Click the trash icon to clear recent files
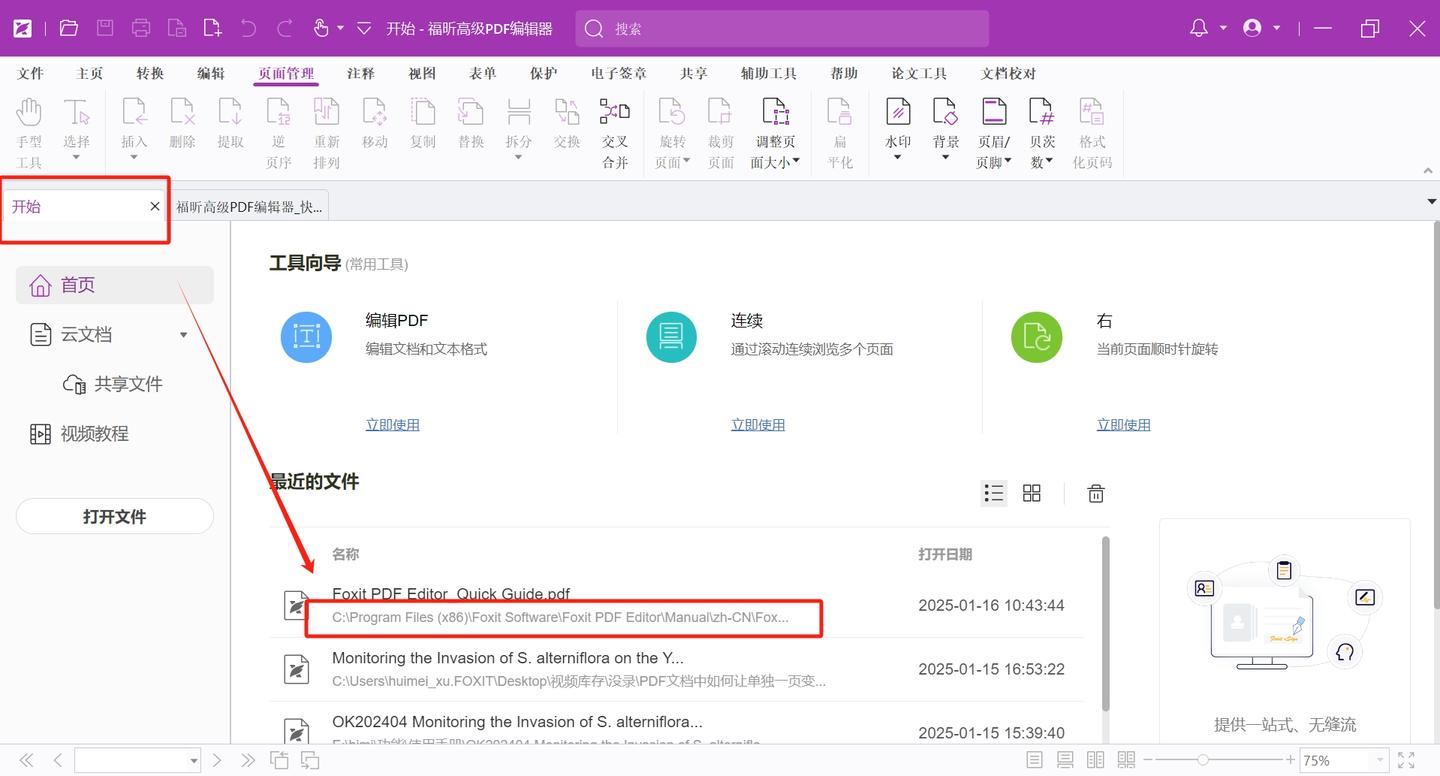Image resolution: width=1440 pixels, height=776 pixels. pos(1096,493)
